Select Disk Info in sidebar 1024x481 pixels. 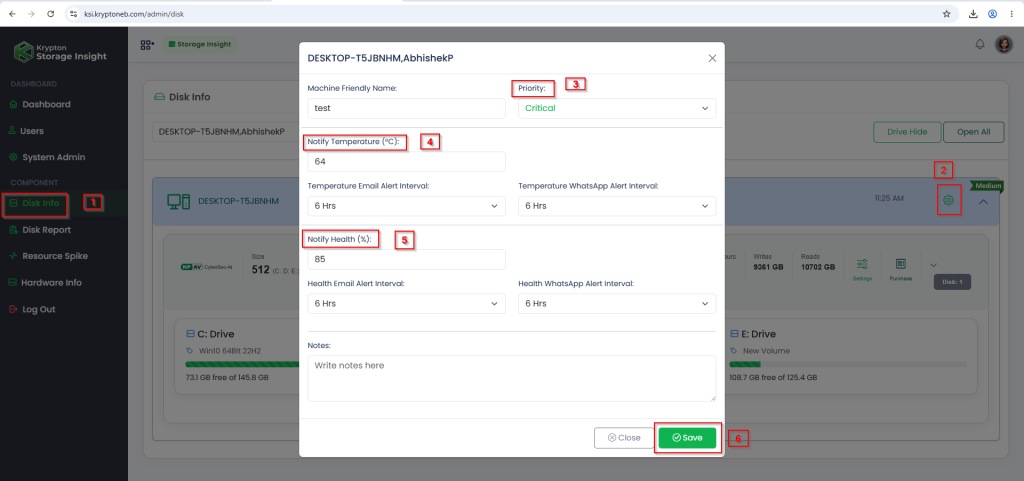(x=38, y=204)
